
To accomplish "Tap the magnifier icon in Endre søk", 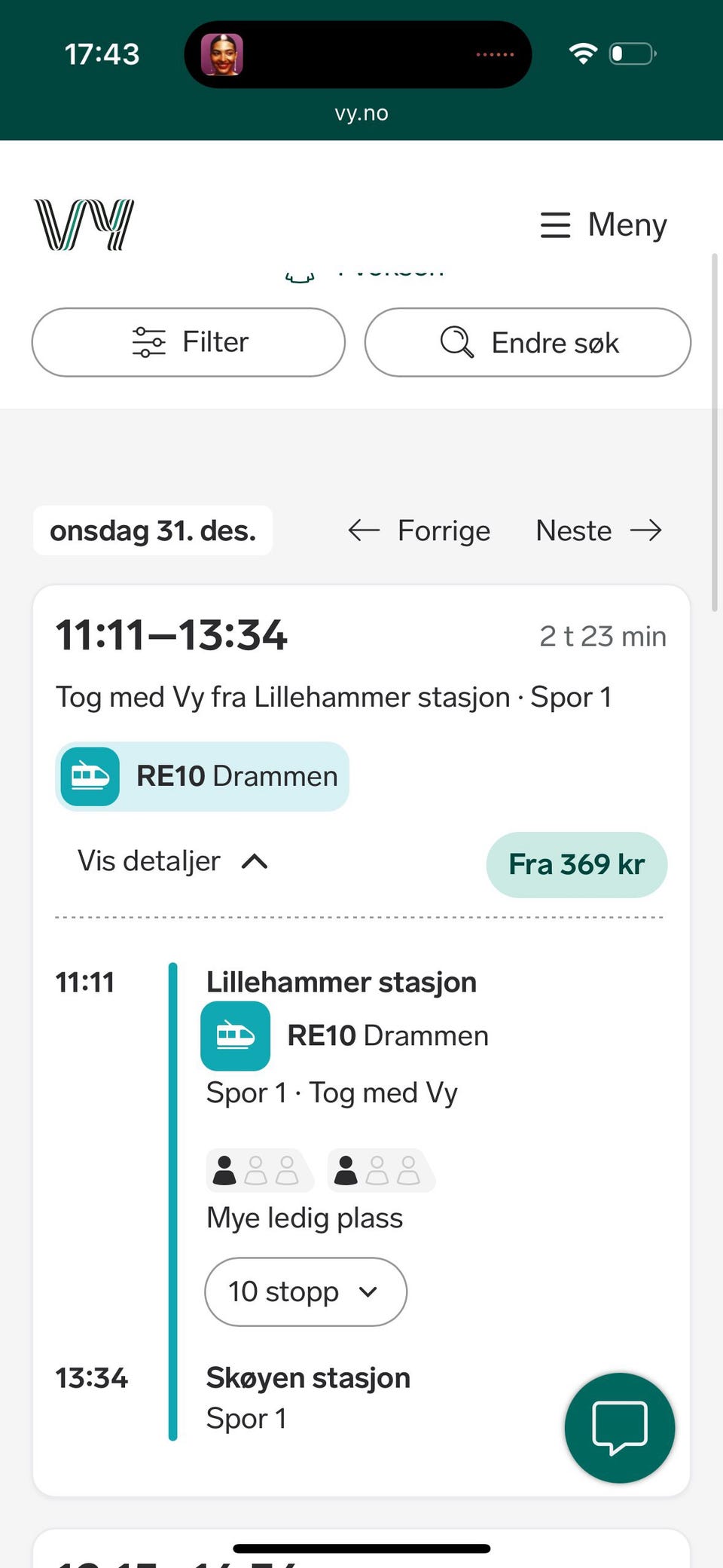I will [457, 342].
